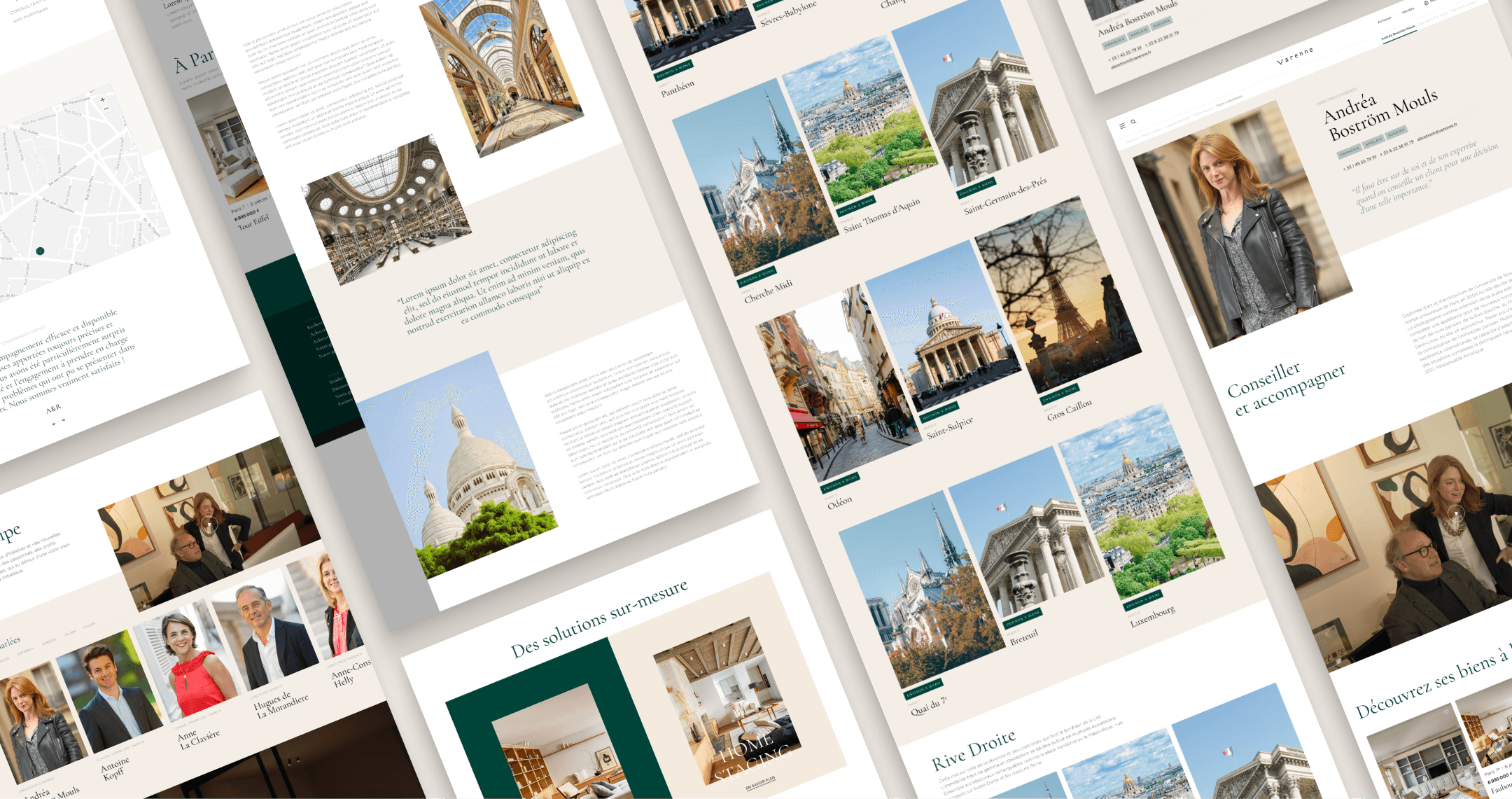Play the video beside the Conseiller et accompagner heading
The width and height of the screenshot is (1512, 799).
[x=1455, y=513]
